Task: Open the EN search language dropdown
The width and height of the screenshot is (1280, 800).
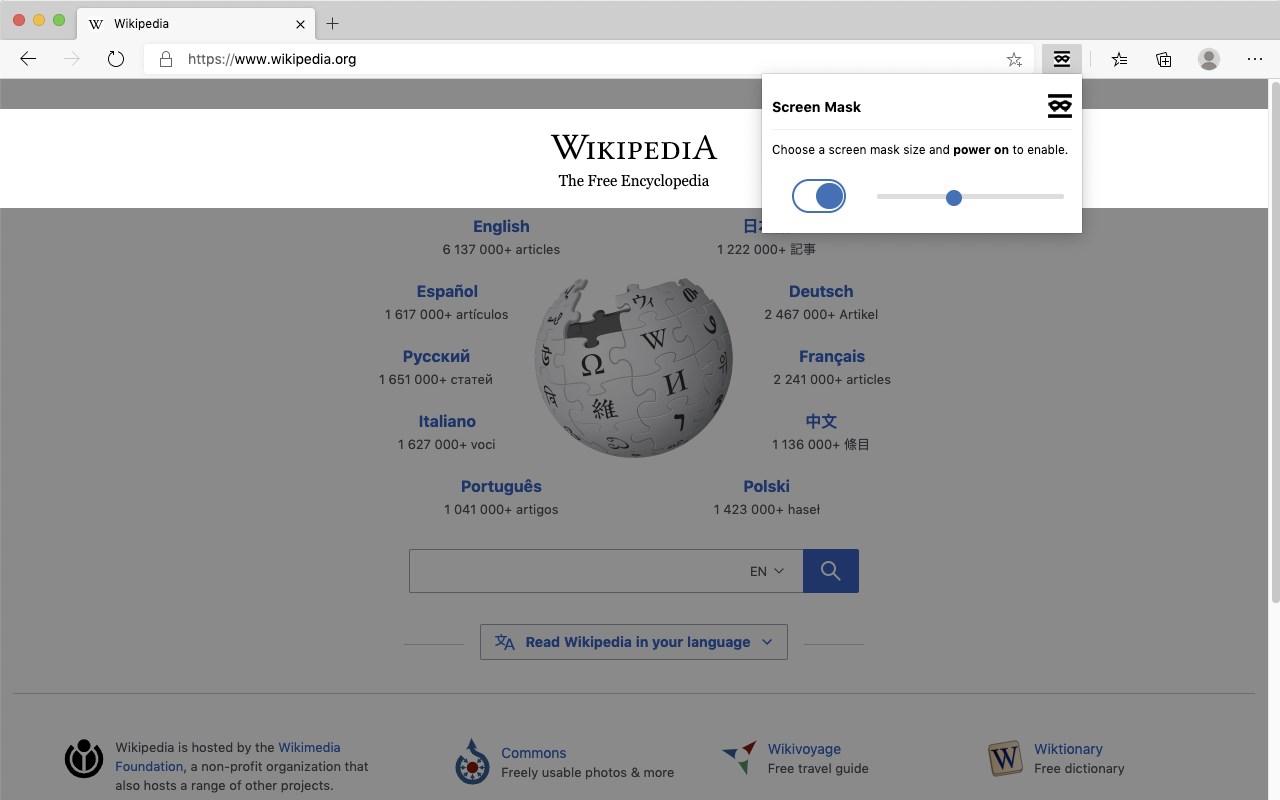Action: point(767,571)
